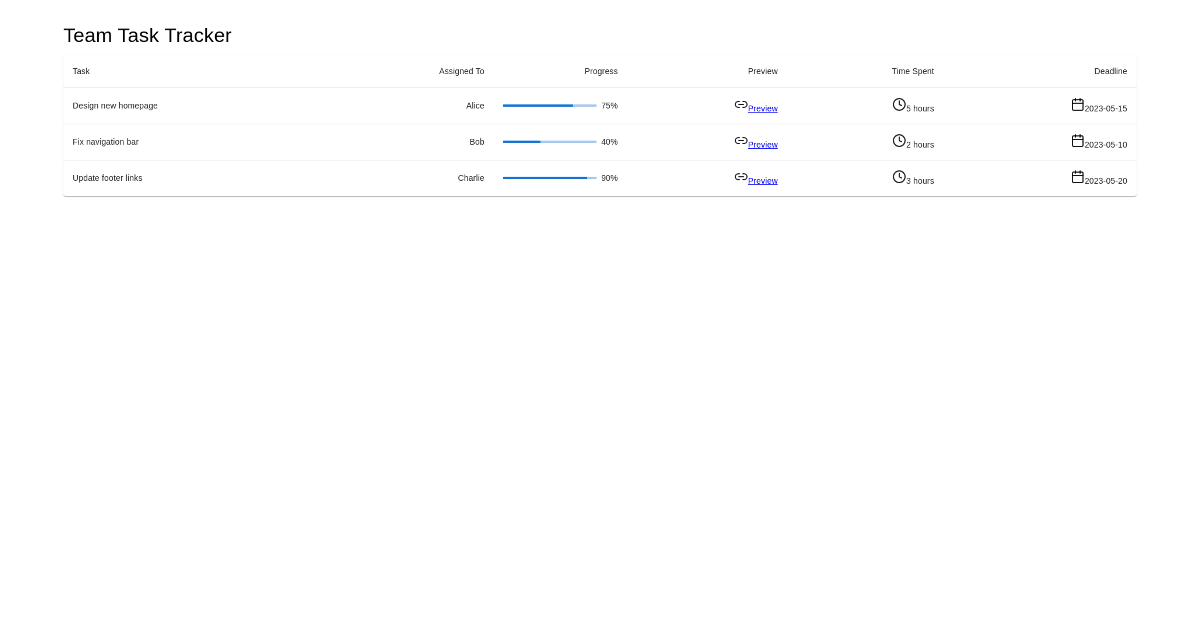Click the link icon on Update footer links row
Image resolution: width=1200 pixels, height=630 pixels.
(x=740, y=176)
